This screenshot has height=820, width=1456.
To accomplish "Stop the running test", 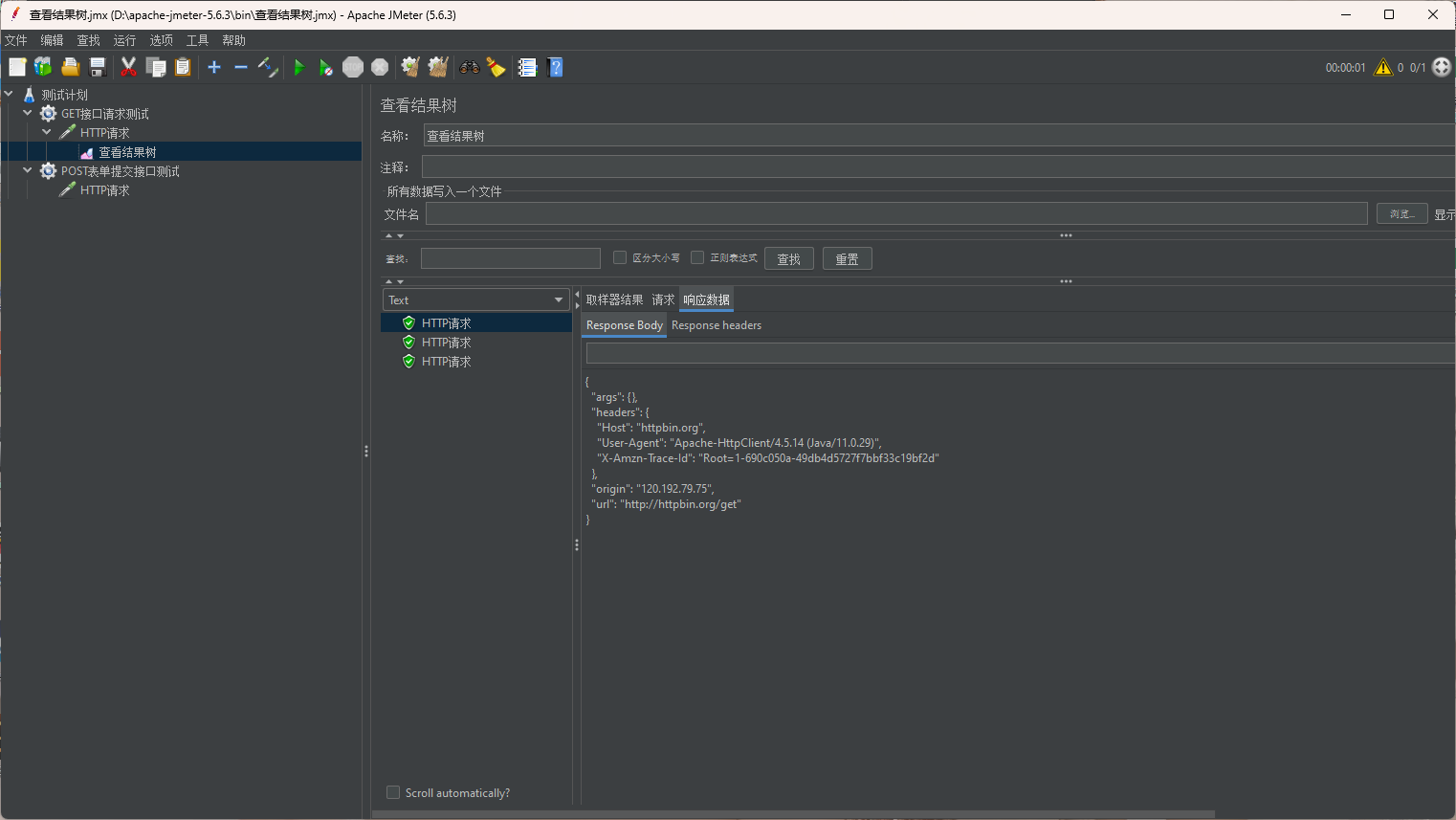I will coord(353,67).
